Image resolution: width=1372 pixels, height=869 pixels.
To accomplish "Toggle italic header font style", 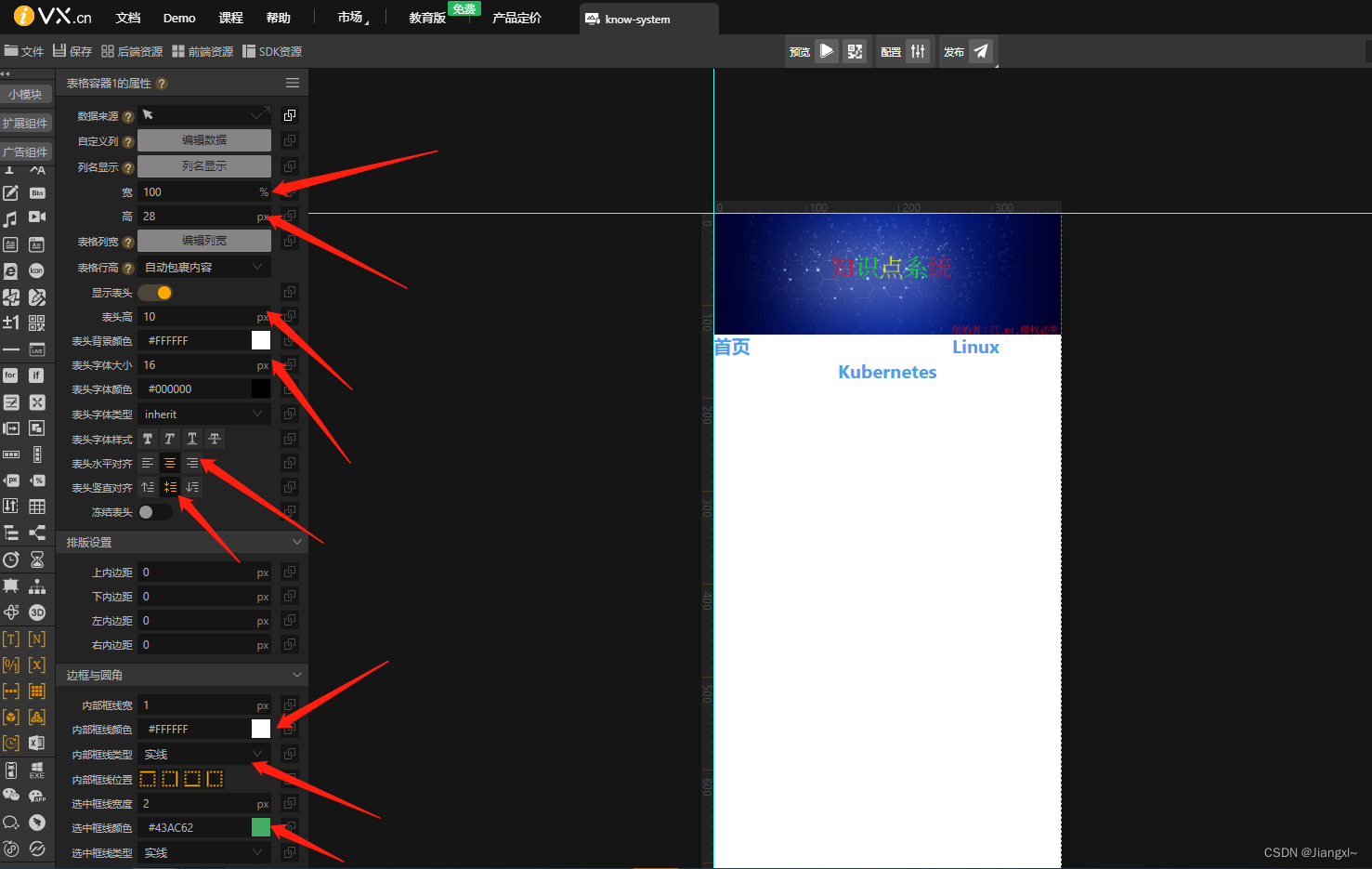I will (x=170, y=439).
